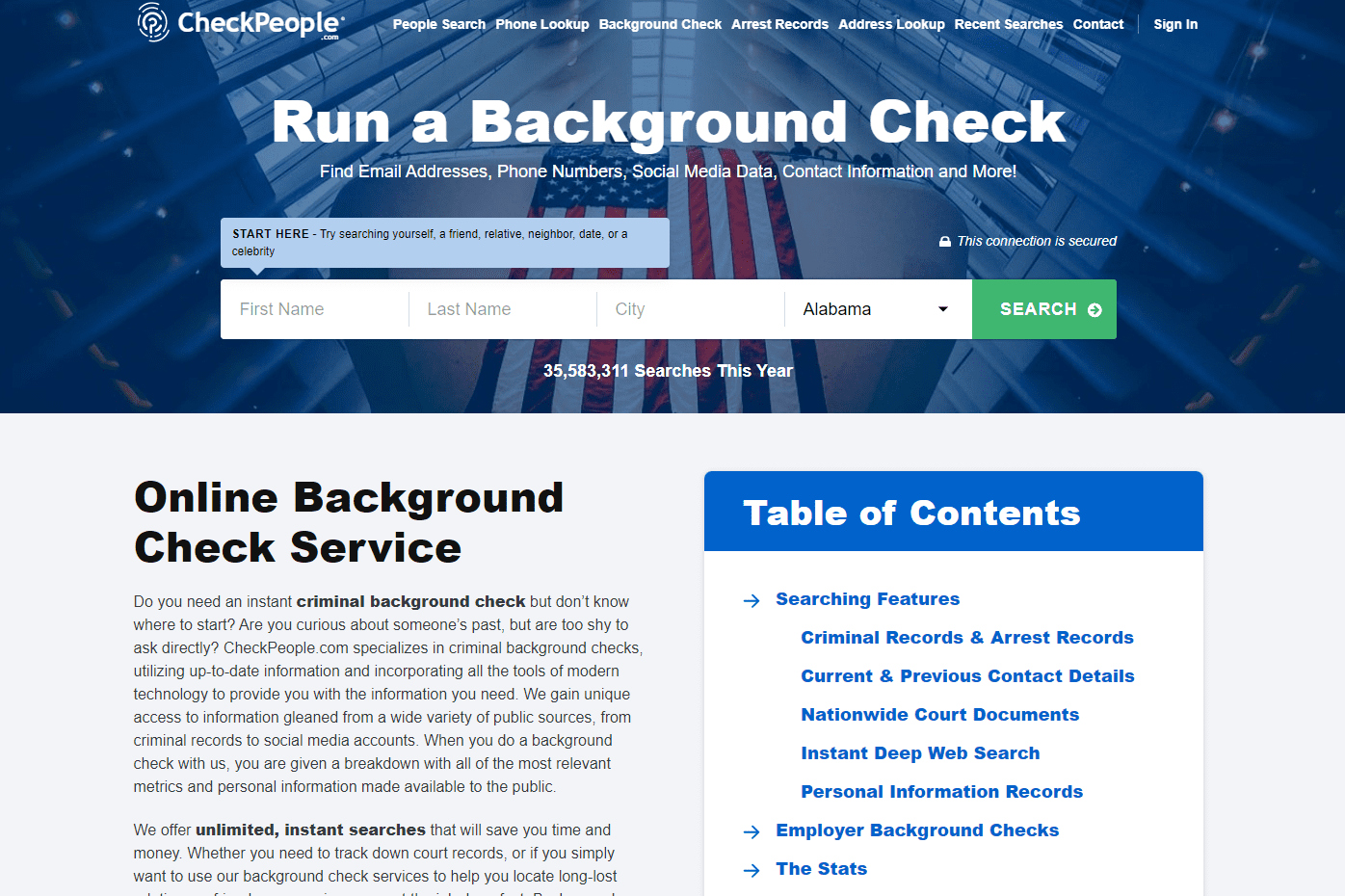Click the Sign In link
1345x896 pixels.
[x=1175, y=24]
